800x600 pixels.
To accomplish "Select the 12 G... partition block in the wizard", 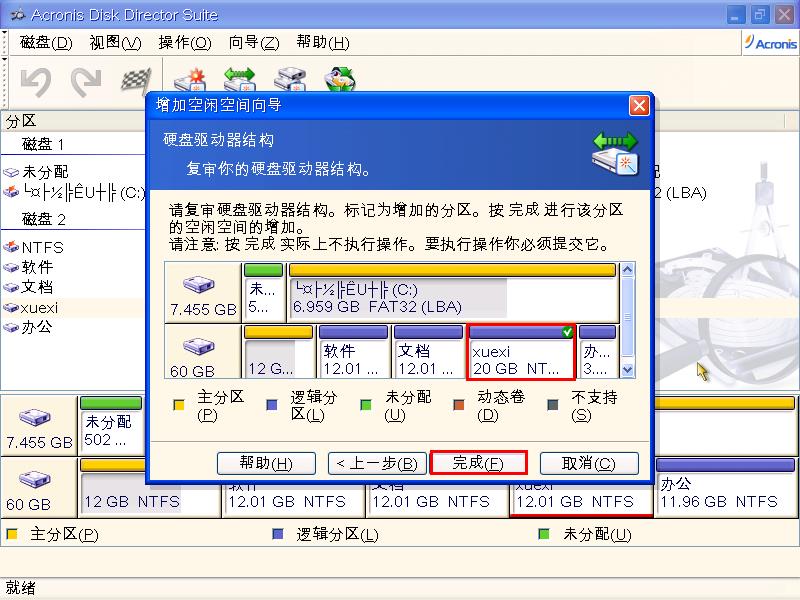I will [278, 352].
